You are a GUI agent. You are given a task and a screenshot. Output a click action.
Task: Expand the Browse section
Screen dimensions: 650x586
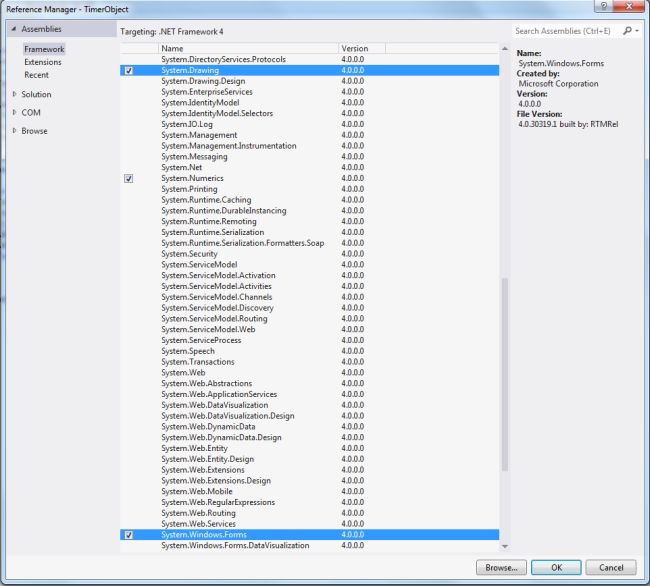(x=15, y=131)
